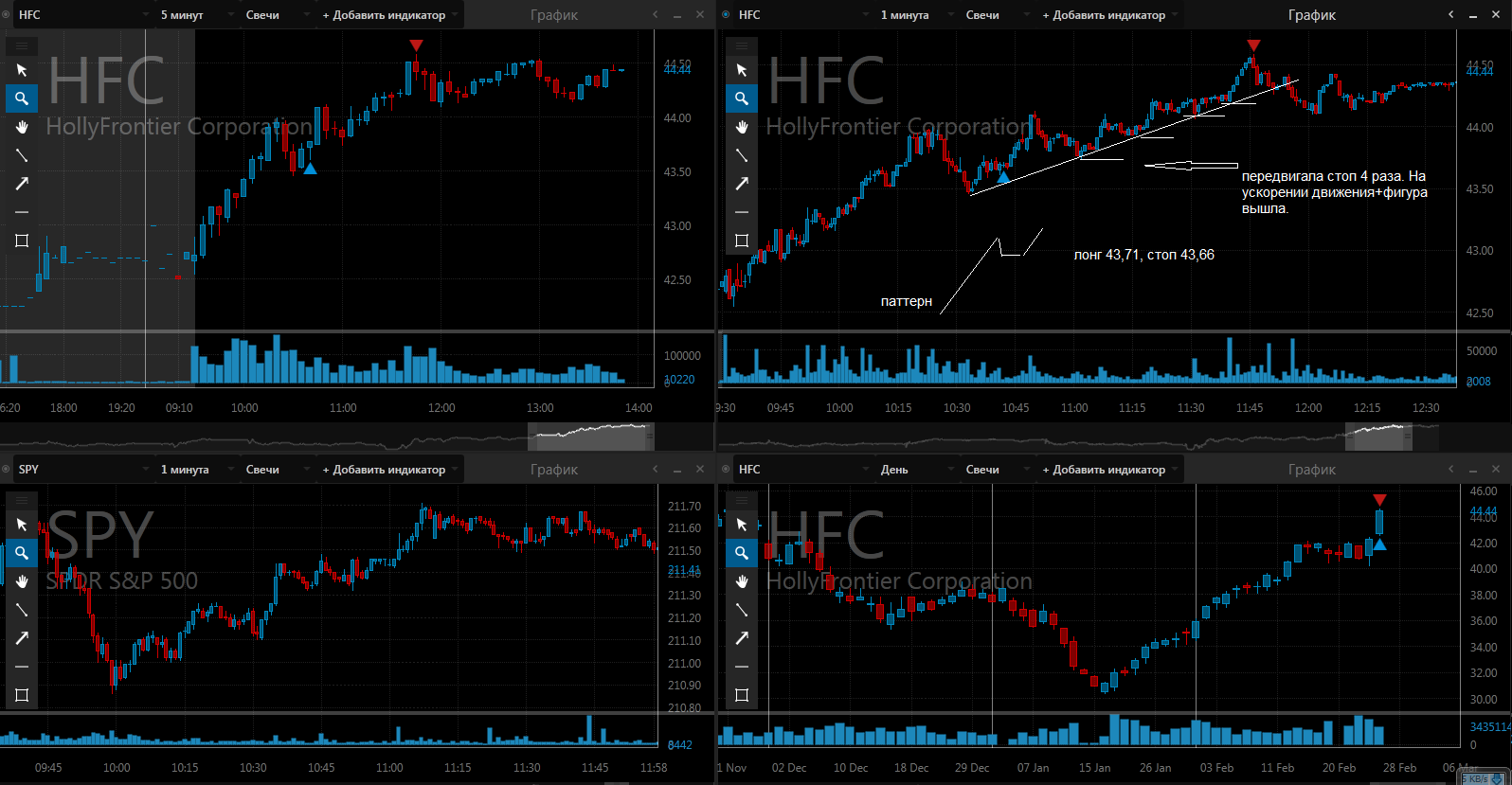
Task: Click the time navigator slider under HFC 1-minute chart
Action: tap(1378, 437)
